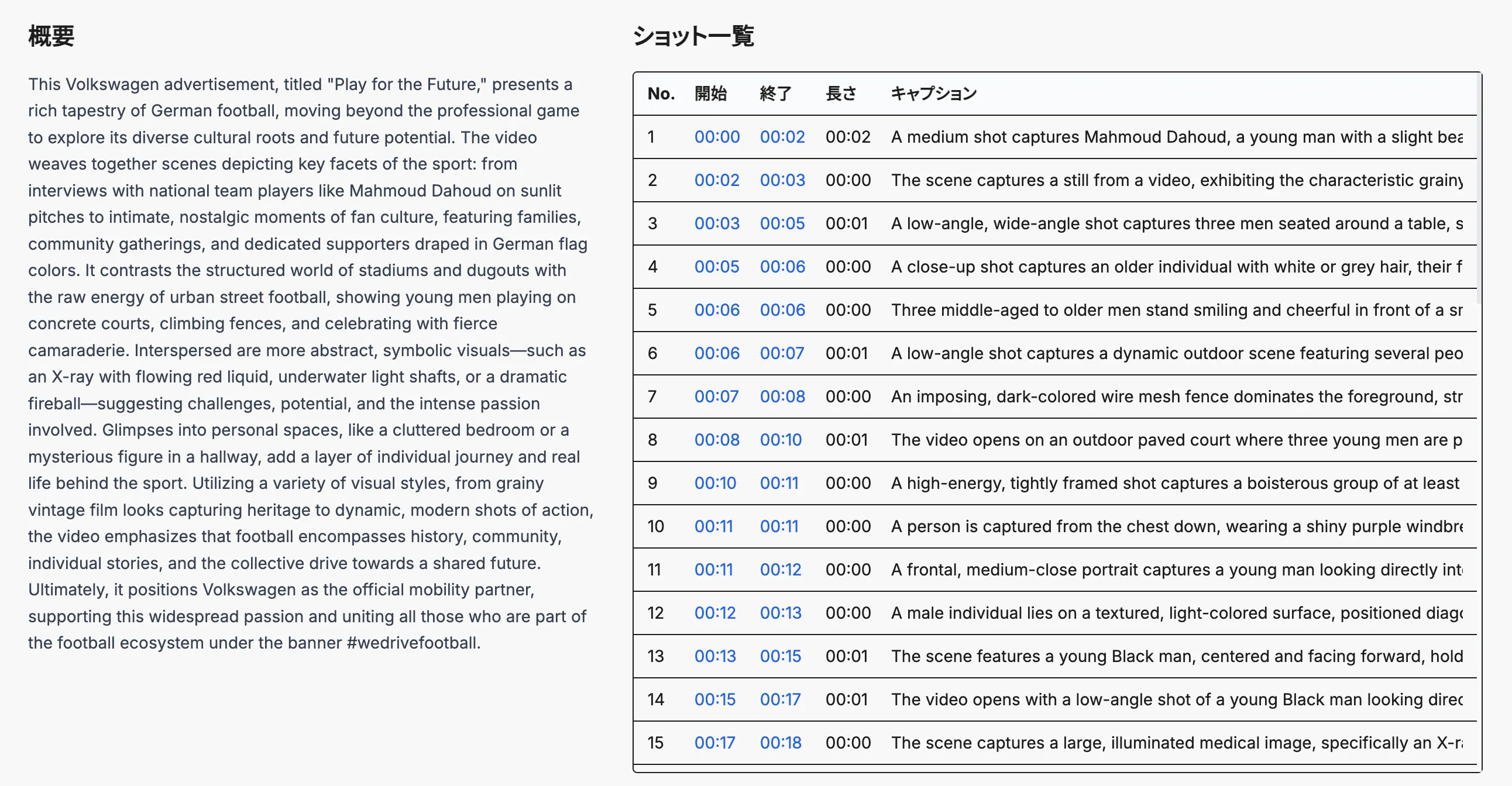Click shot 5 start time 00:06
The width and height of the screenshot is (1512, 786).
tap(717, 310)
